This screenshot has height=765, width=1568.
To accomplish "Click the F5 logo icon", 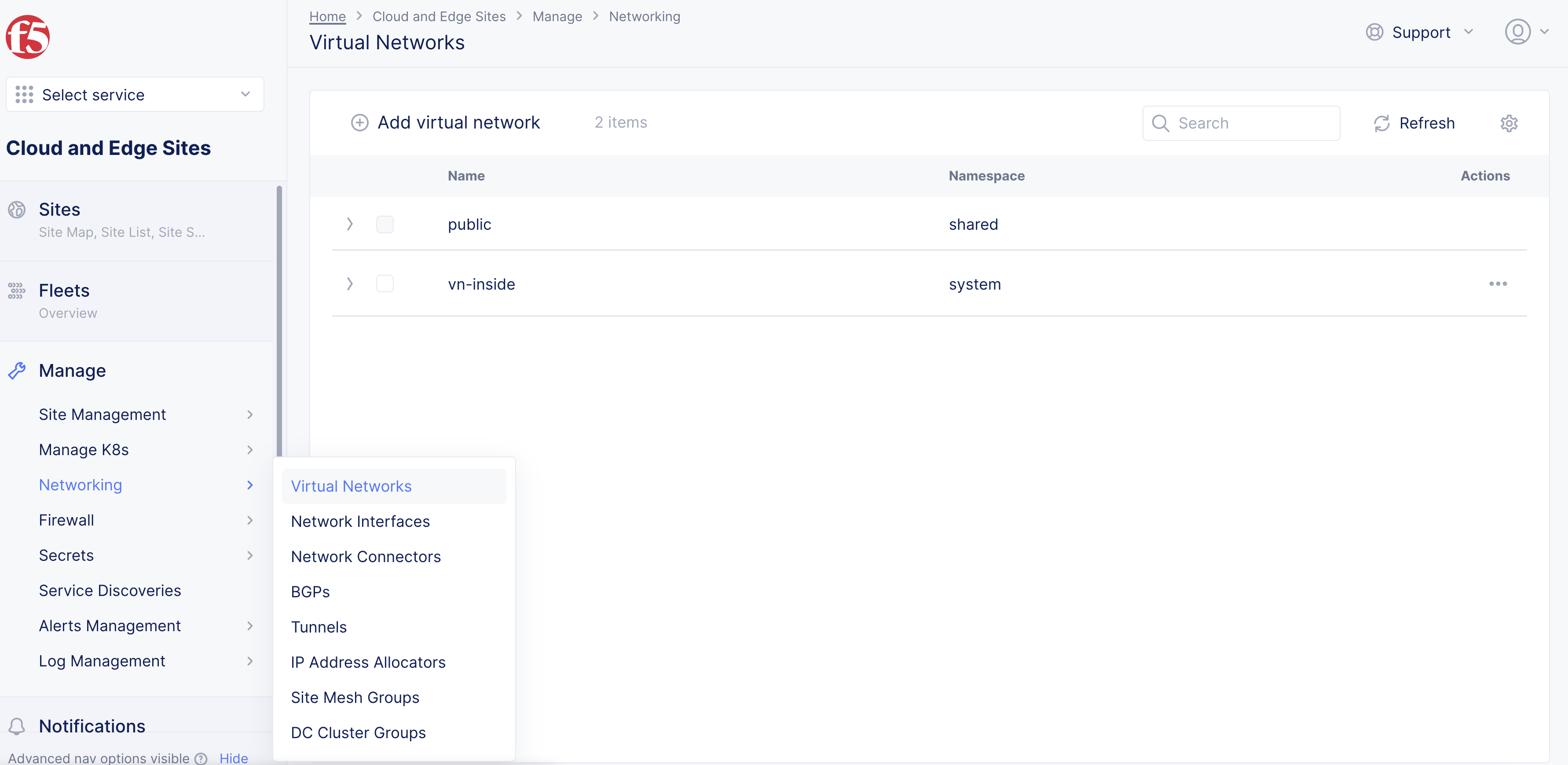I will coord(28,37).
